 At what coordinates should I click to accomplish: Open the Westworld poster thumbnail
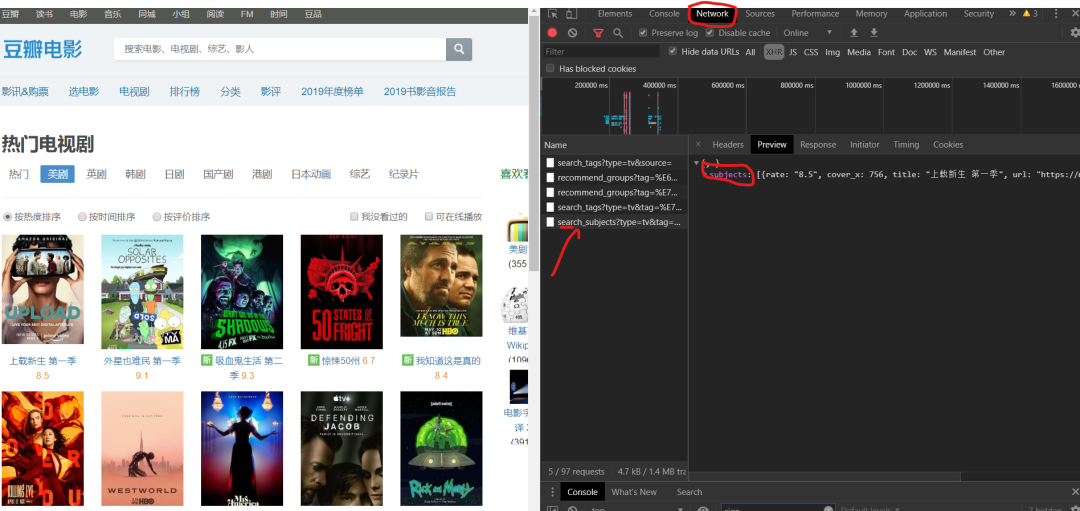(x=142, y=449)
